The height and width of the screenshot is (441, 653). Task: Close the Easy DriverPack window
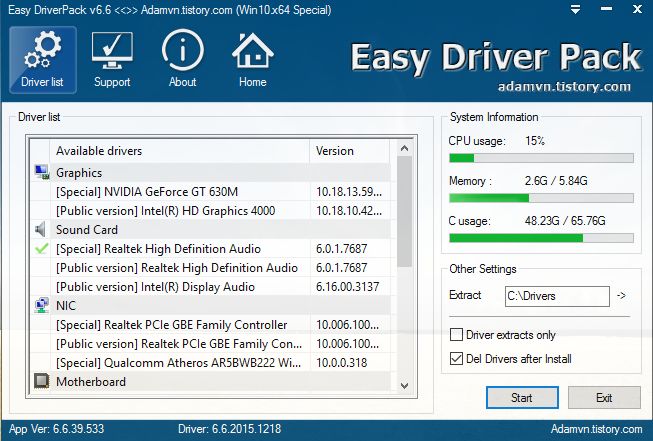pyautogui.click(x=637, y=9)
